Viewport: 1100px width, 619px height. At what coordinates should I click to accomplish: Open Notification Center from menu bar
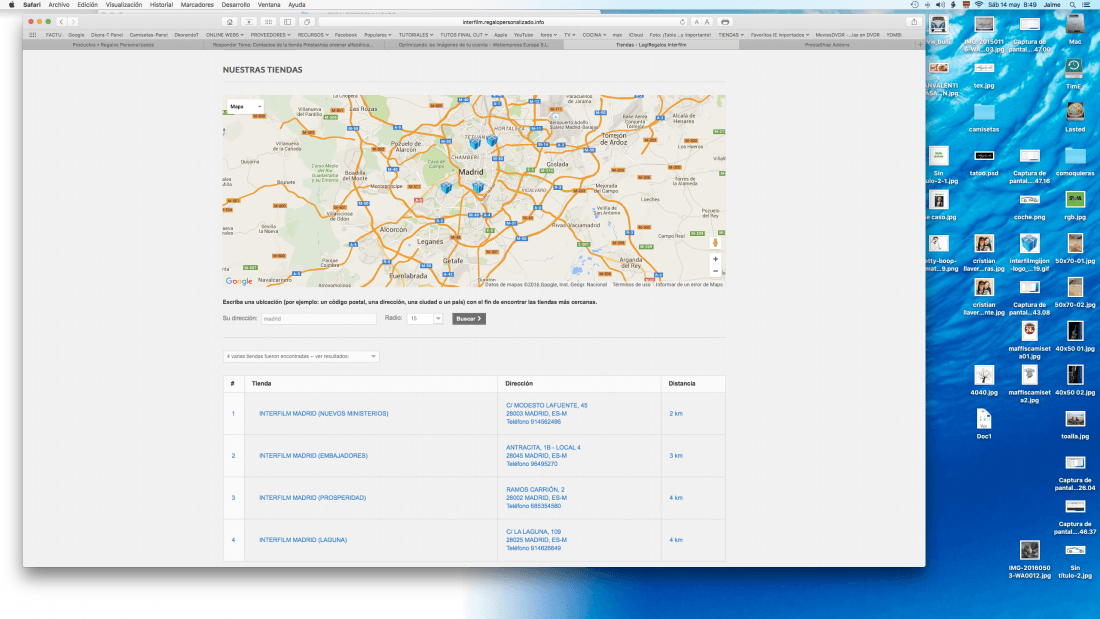tap(1086, 5)
